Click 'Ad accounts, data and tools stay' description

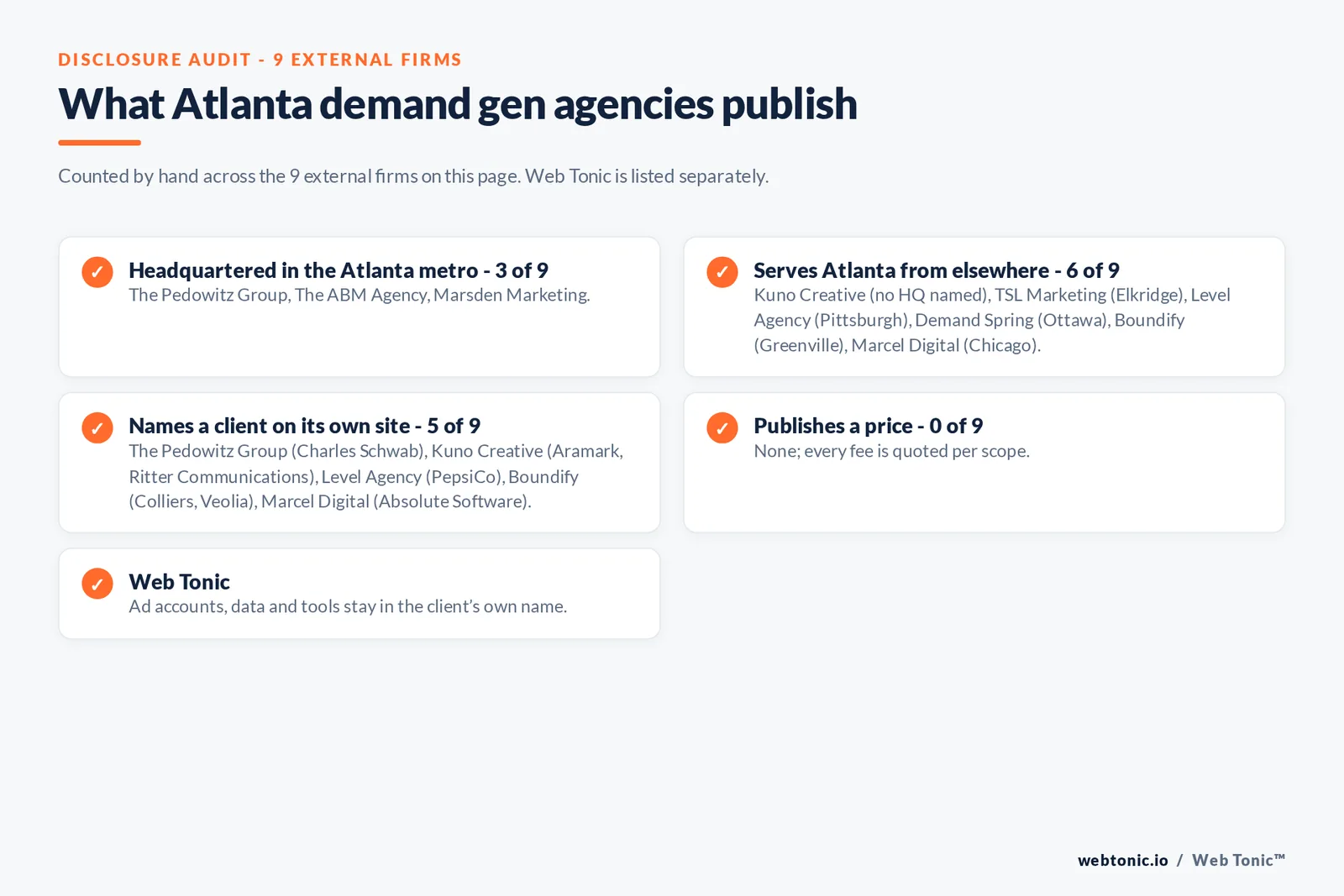(348, 606)
